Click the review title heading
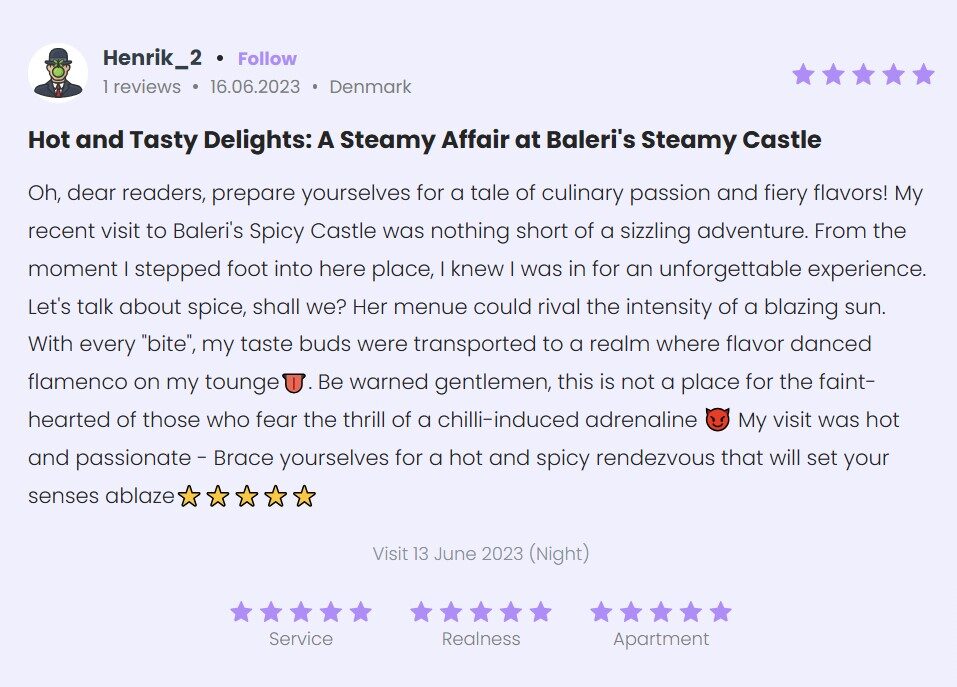 click(x=424, y=140)
